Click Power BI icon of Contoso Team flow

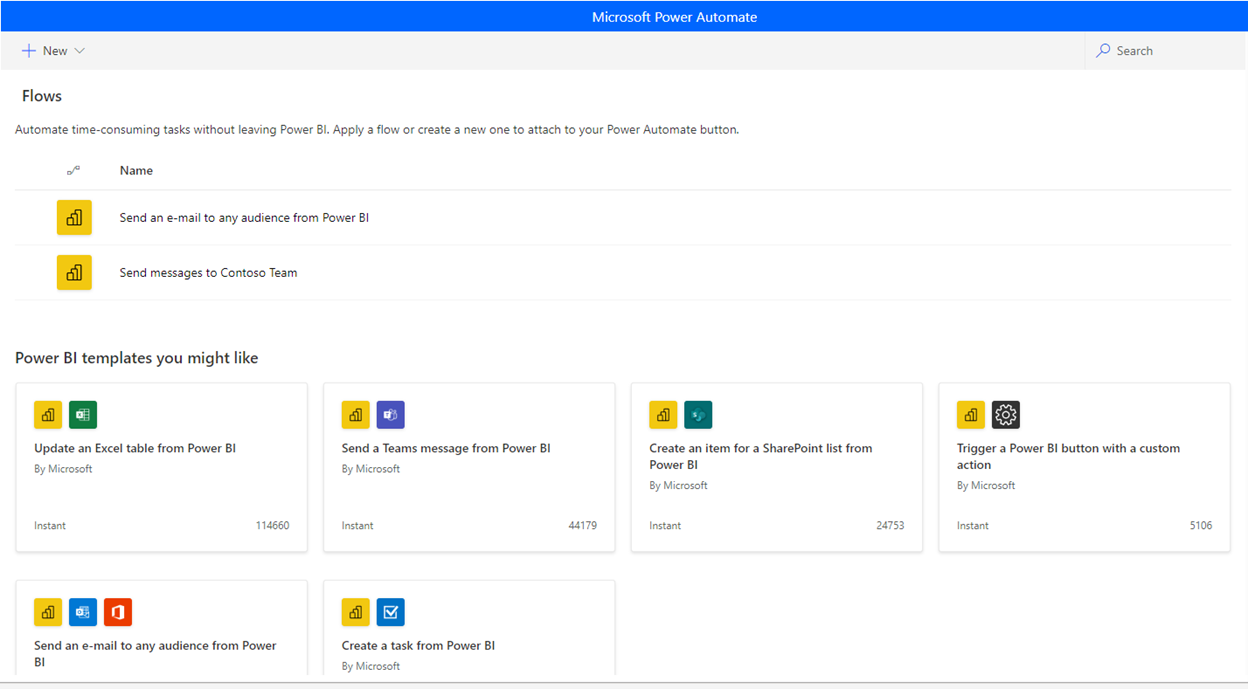pos(74,273)
